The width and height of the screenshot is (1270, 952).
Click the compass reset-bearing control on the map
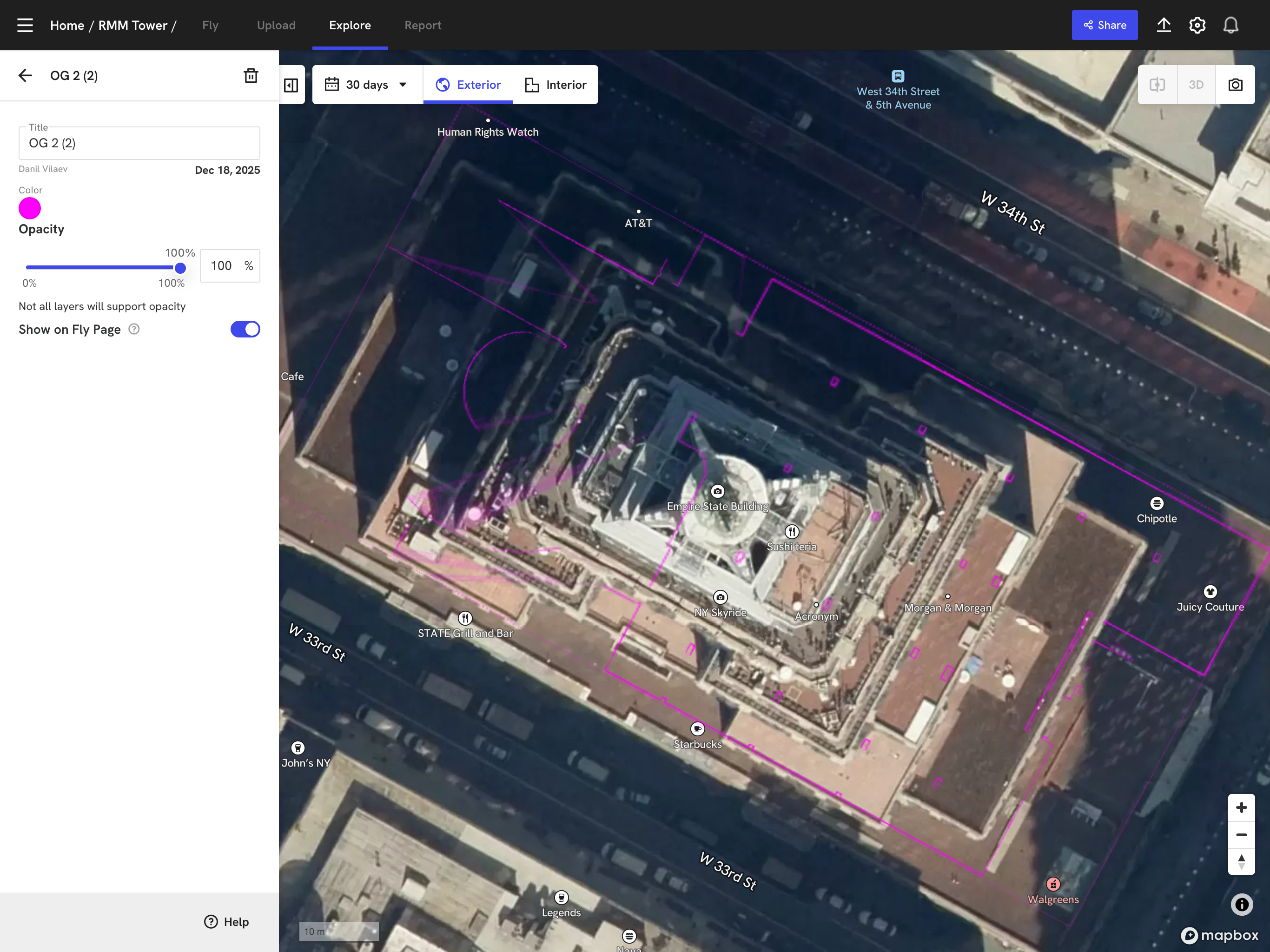pos(1242,862)
